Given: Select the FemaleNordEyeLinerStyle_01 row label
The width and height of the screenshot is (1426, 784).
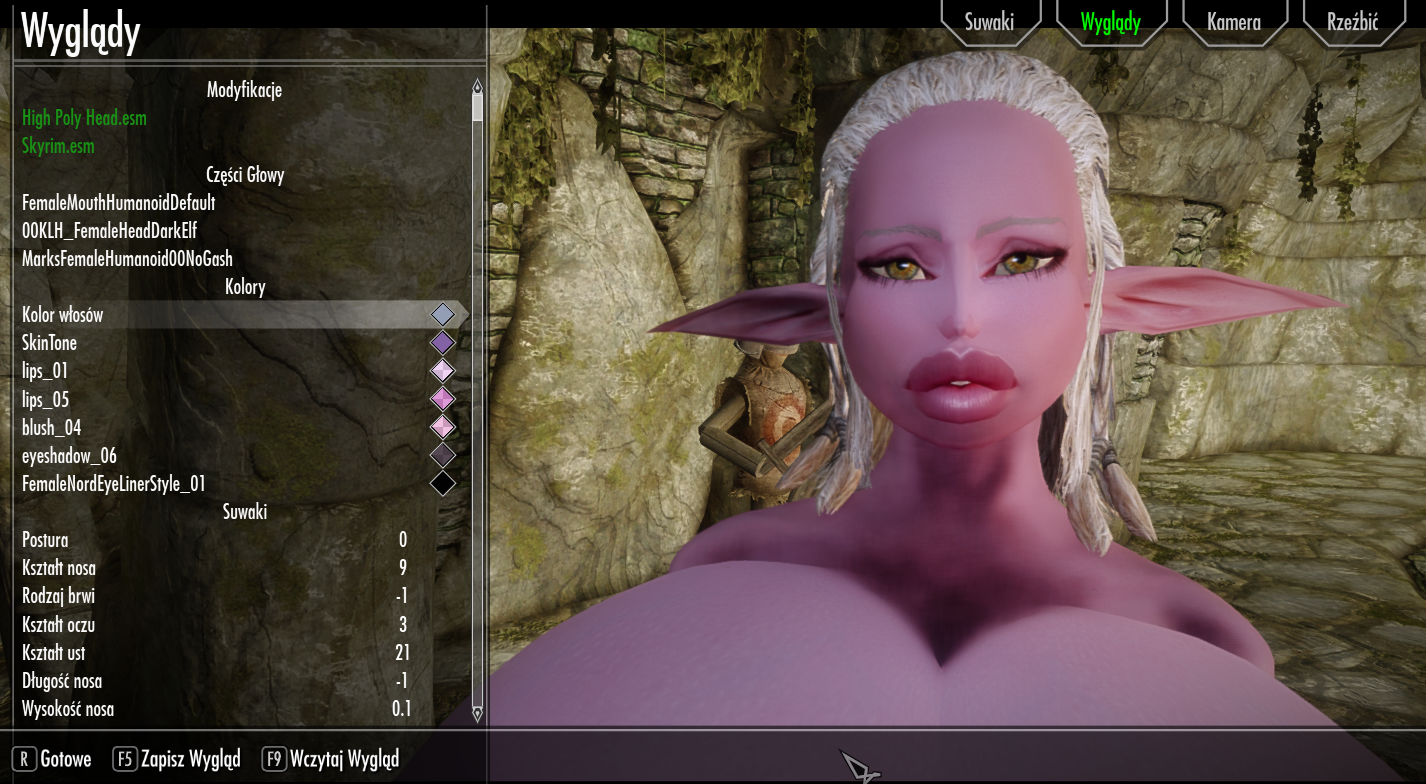Looking at the screenshot, I should point(114,483).
